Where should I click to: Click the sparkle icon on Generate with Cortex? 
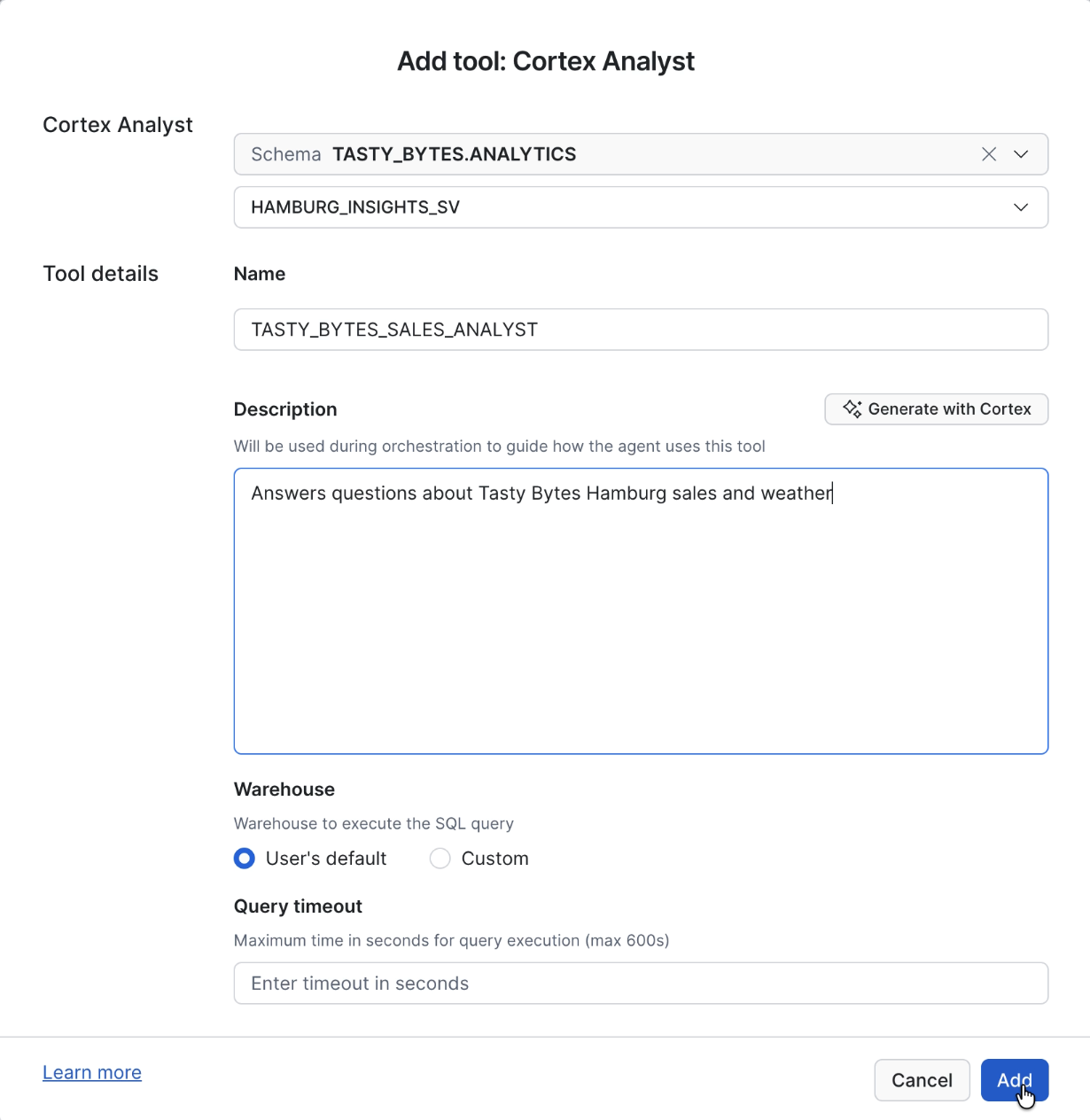point(853,408)
